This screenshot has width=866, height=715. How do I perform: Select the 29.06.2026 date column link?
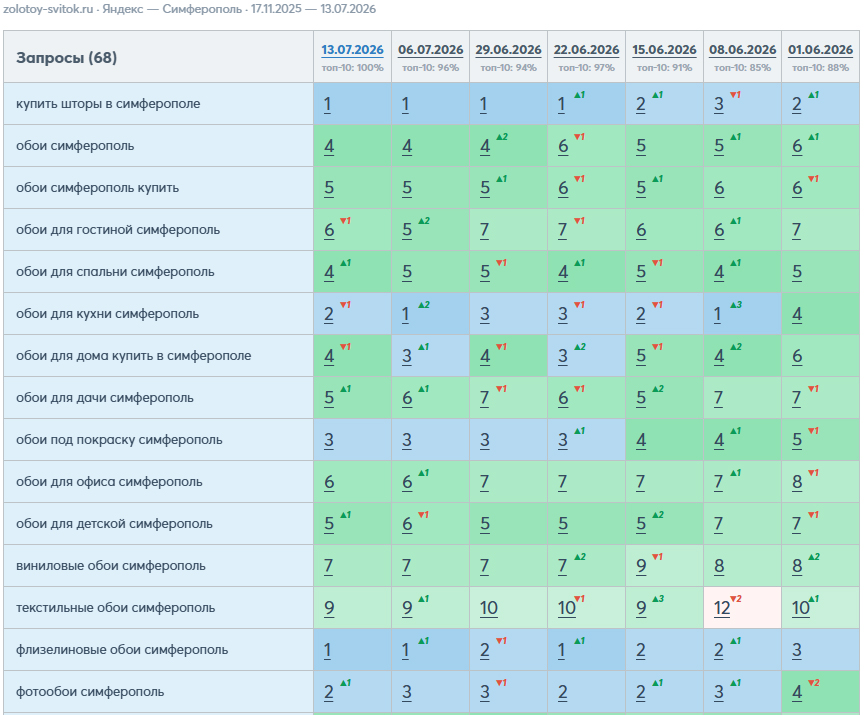(x=508, y=50)
